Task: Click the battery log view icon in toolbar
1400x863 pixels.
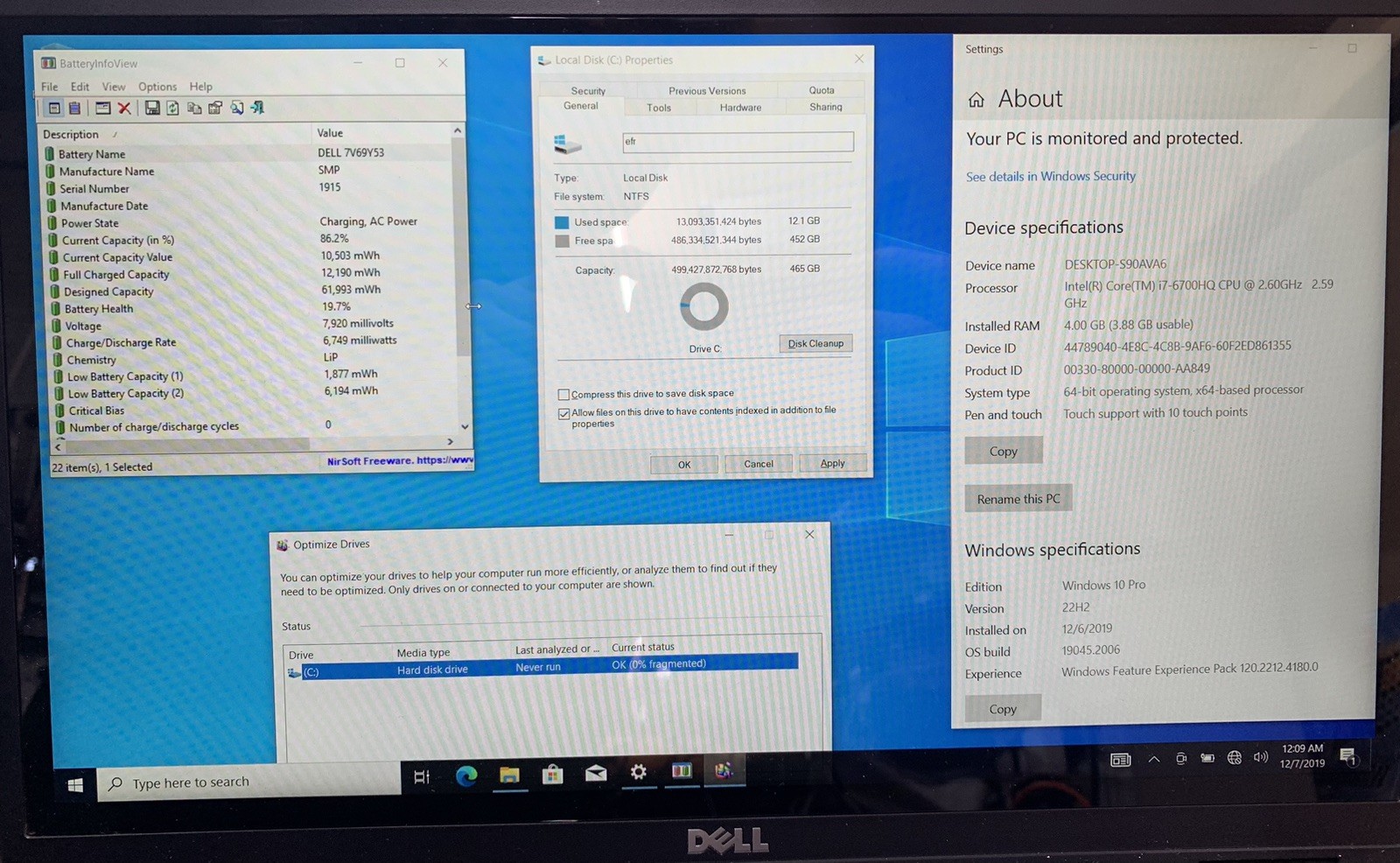Action: point(74,108)
